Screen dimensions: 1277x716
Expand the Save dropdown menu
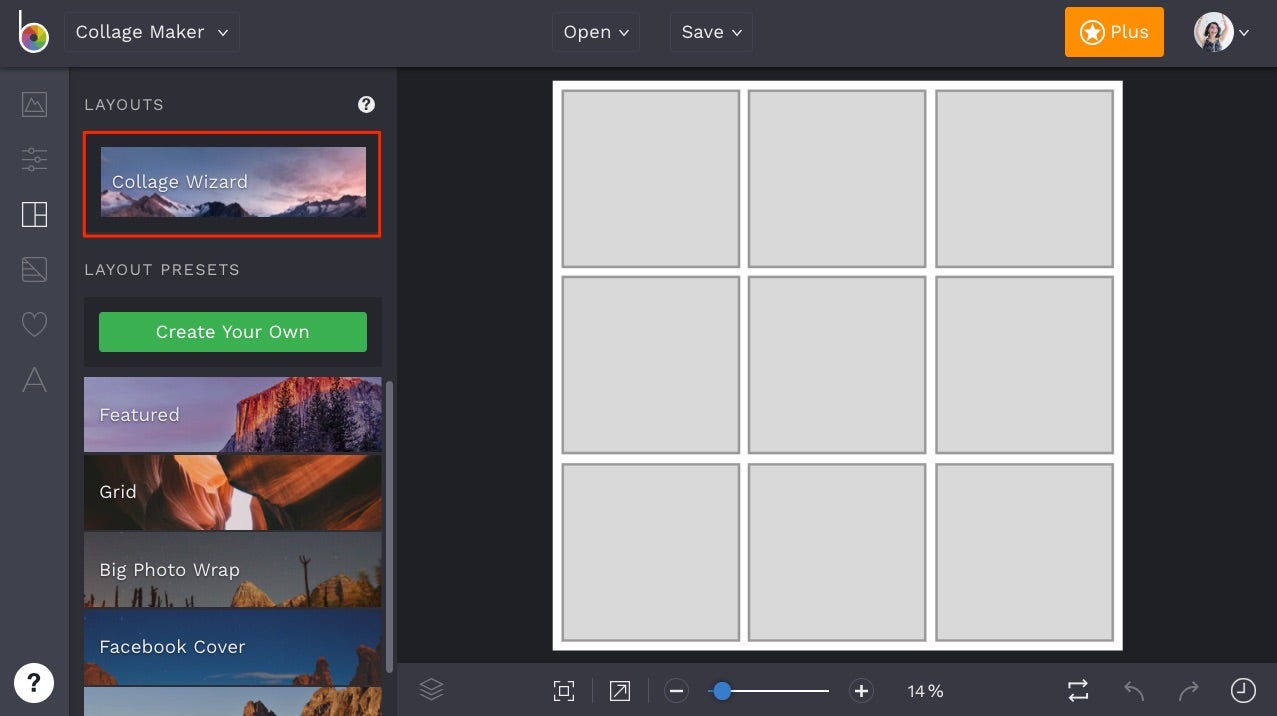(x=711, y=32)
